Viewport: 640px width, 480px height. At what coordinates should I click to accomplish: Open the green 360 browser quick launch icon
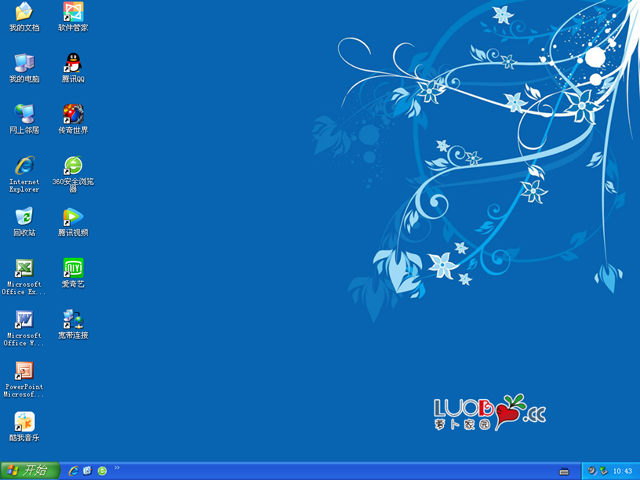coord(102,471)
